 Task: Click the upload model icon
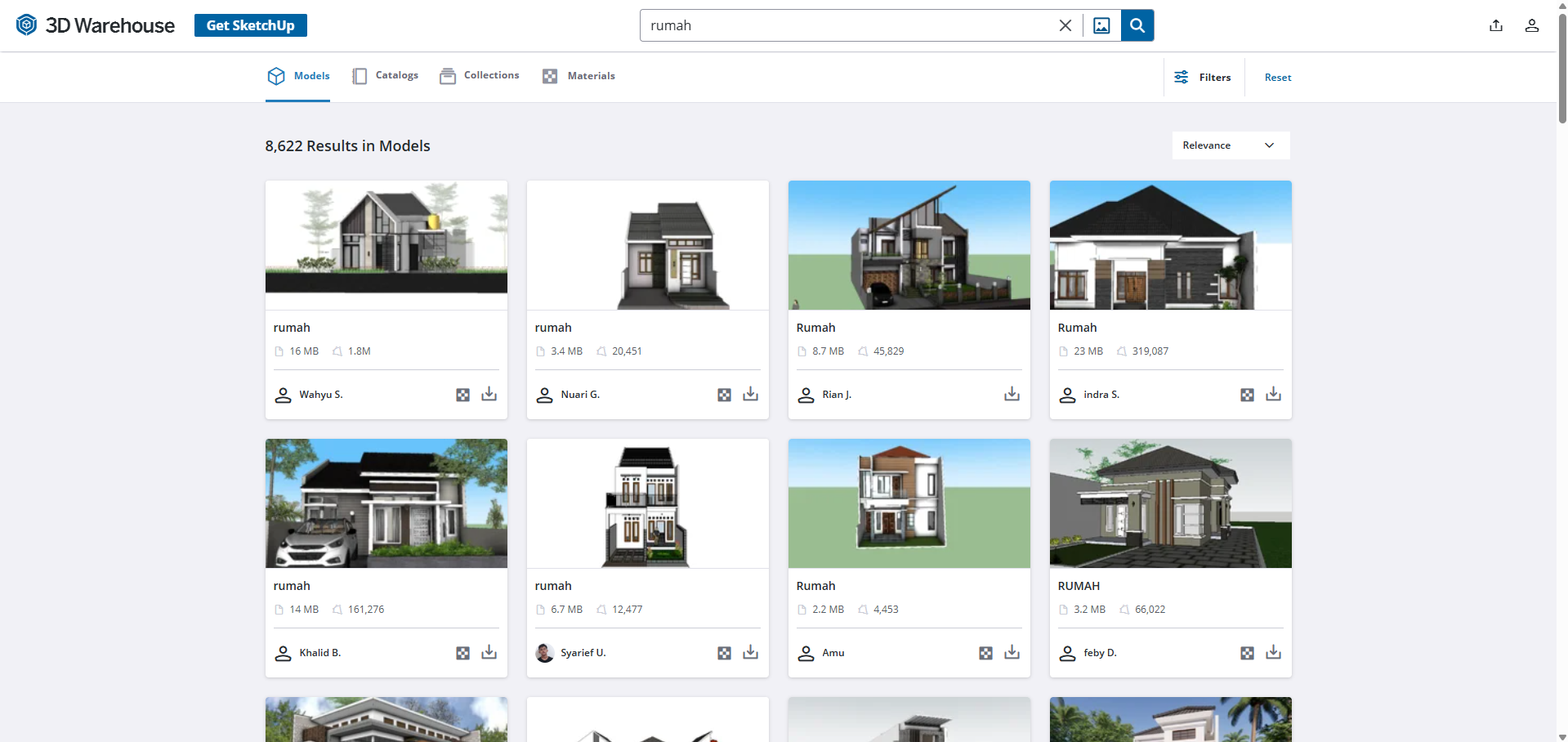click(x=1495, y=25)
